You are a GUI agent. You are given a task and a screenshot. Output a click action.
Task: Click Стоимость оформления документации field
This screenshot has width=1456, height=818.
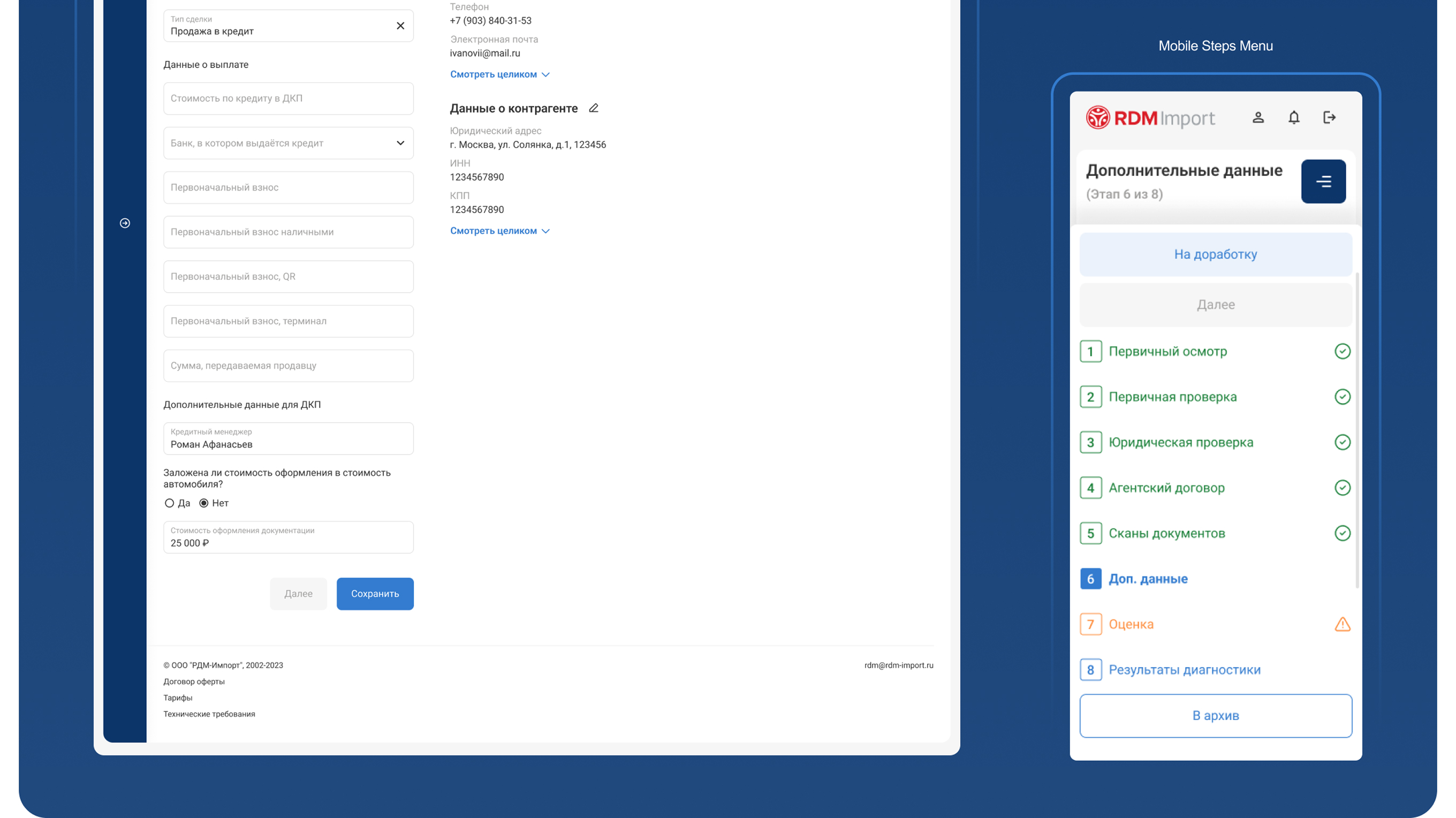coord(289,537)
